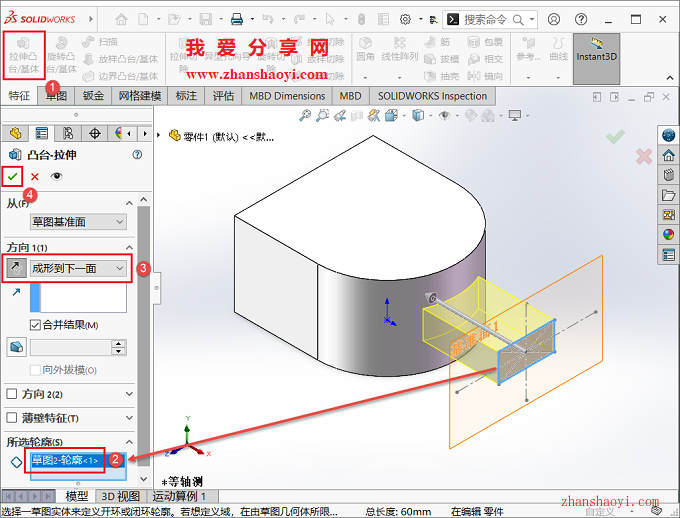Toggle detailed preview eye icon
Image resolution: width=680 pixels, height=518 pixels.
(56, 176)
